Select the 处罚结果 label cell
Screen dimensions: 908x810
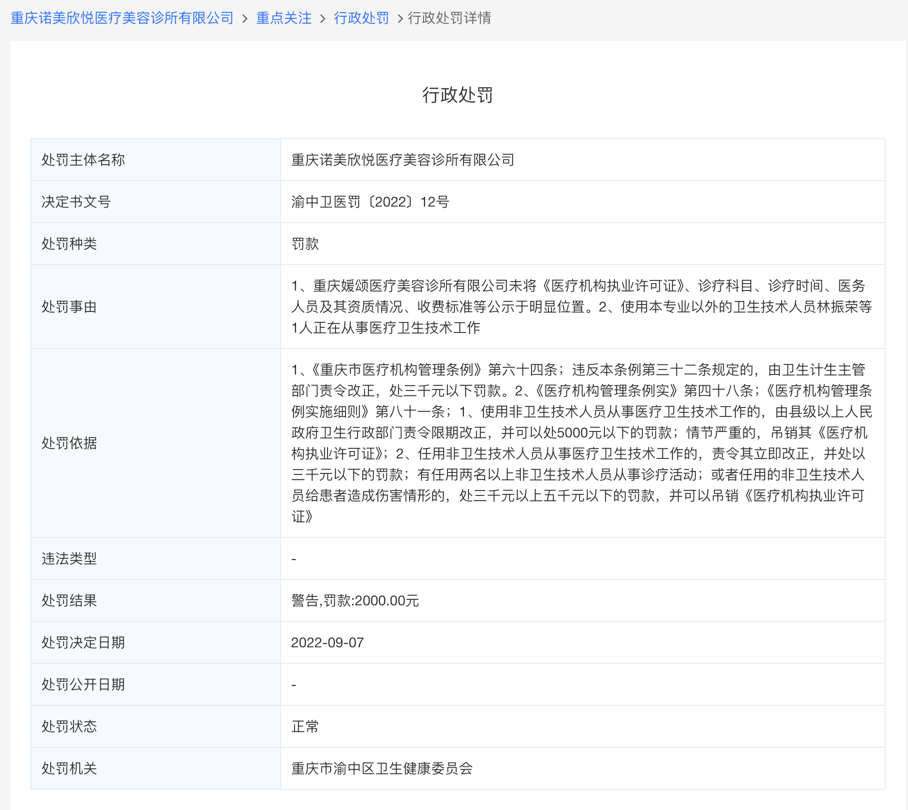(156, 600)
